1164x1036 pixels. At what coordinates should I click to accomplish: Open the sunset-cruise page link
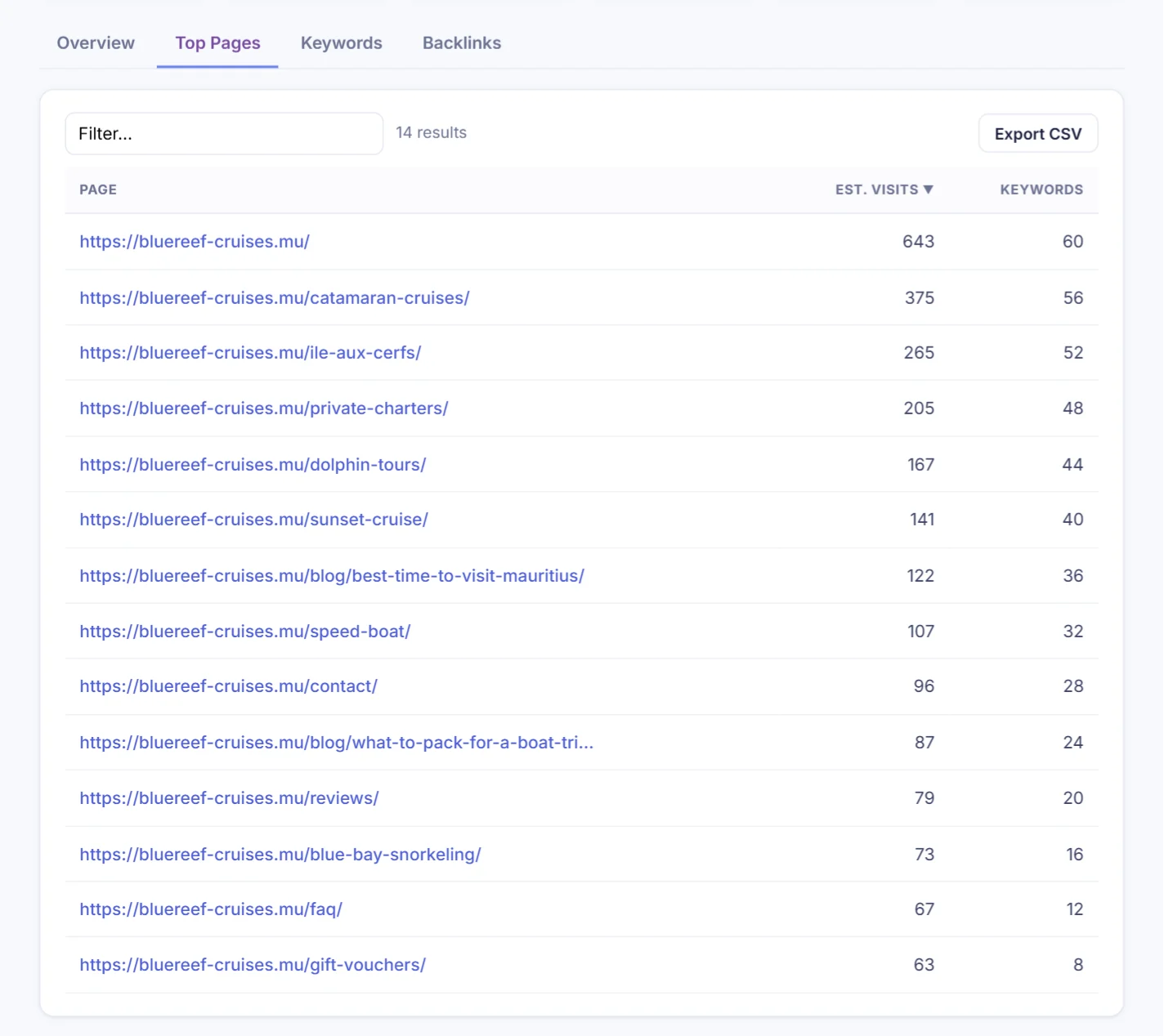point(253,520)
